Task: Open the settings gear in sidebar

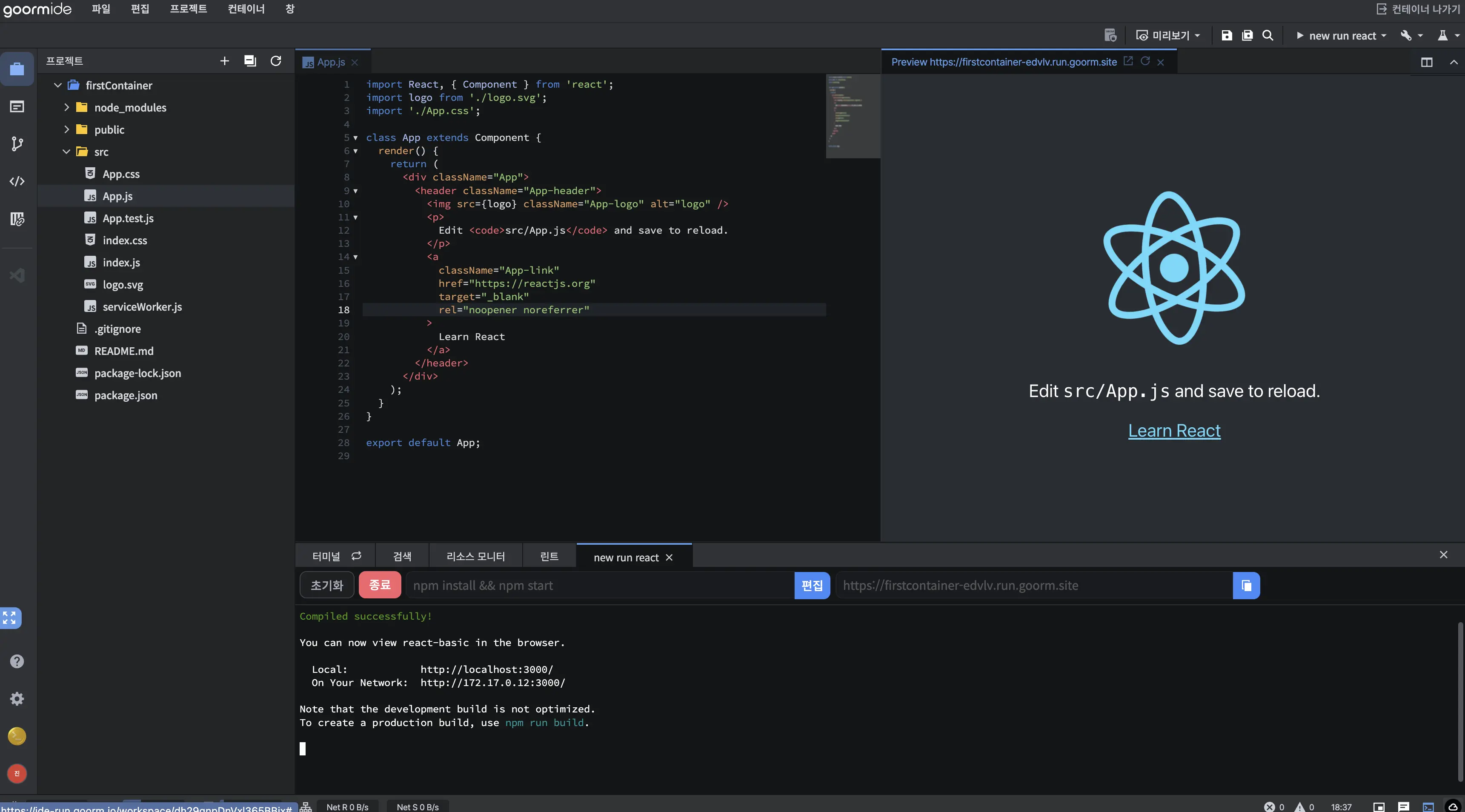Action: [17, 699]
